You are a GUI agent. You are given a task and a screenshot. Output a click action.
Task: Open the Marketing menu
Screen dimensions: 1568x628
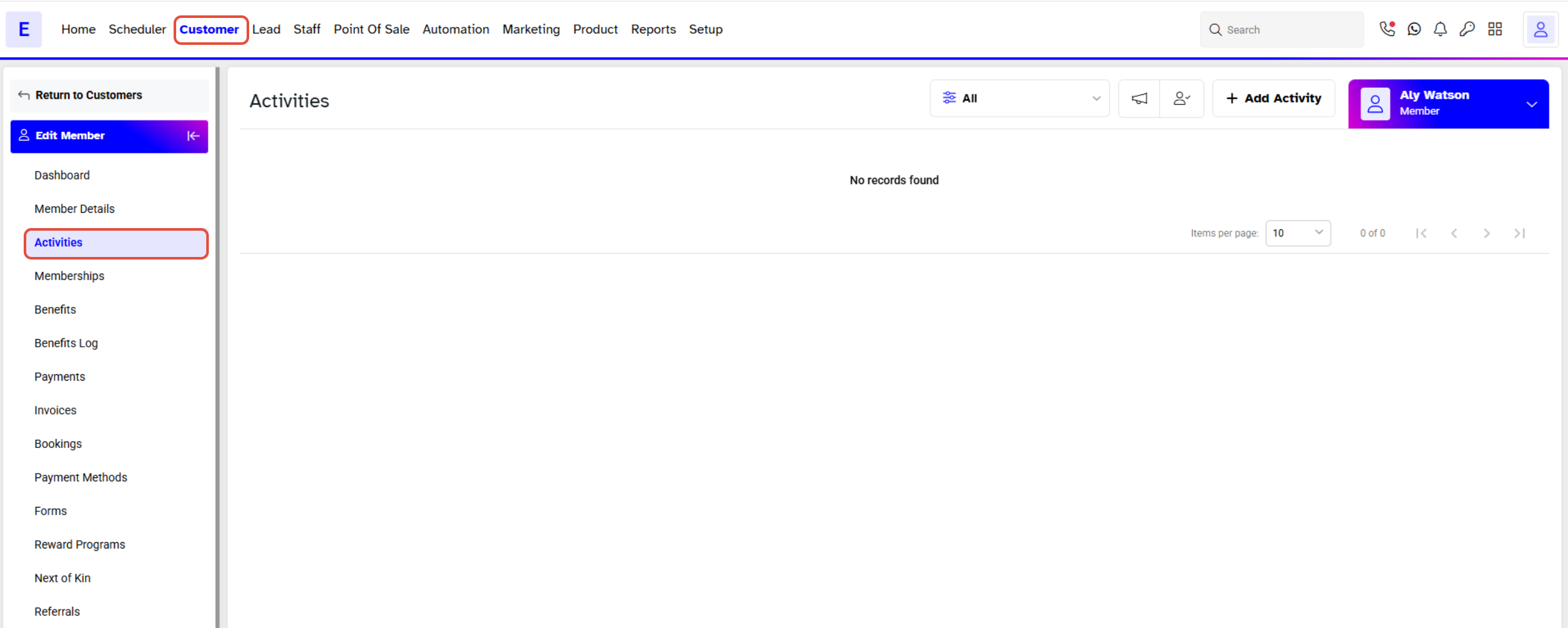531,29
